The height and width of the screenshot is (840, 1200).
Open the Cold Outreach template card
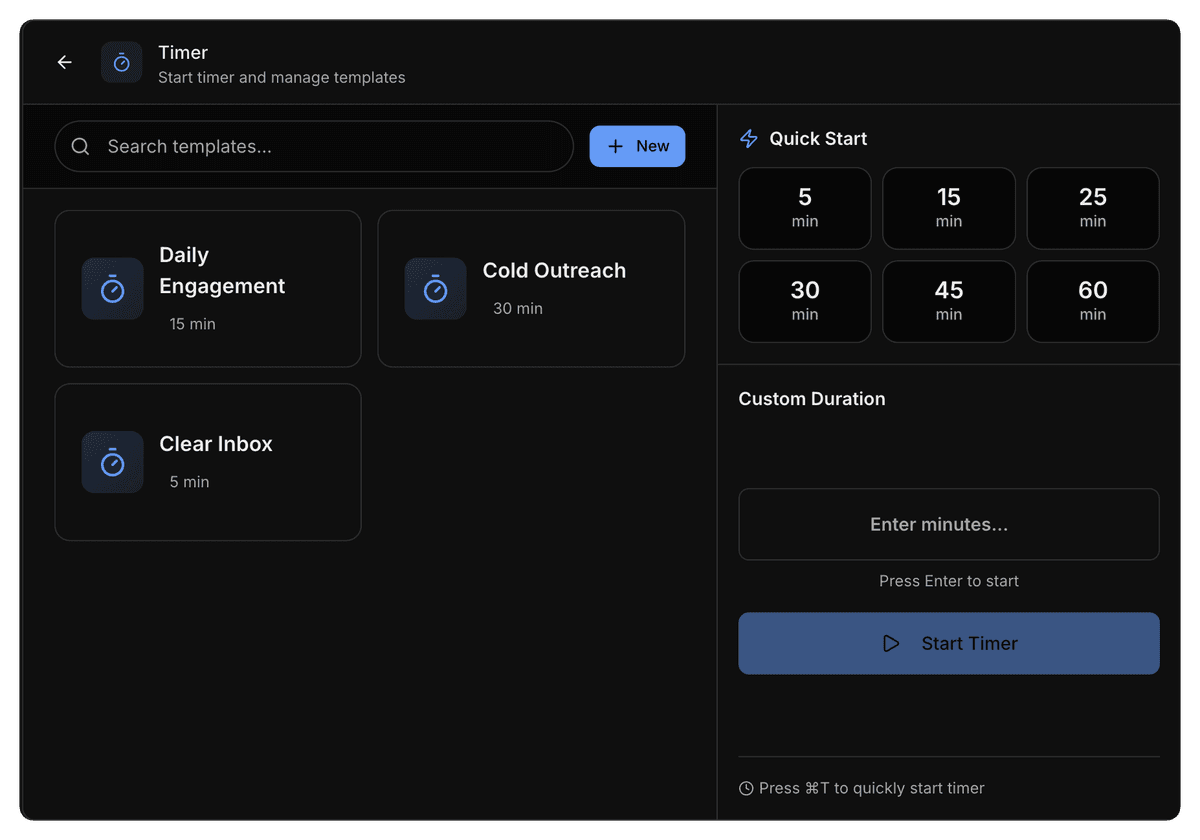click(531, 289)
